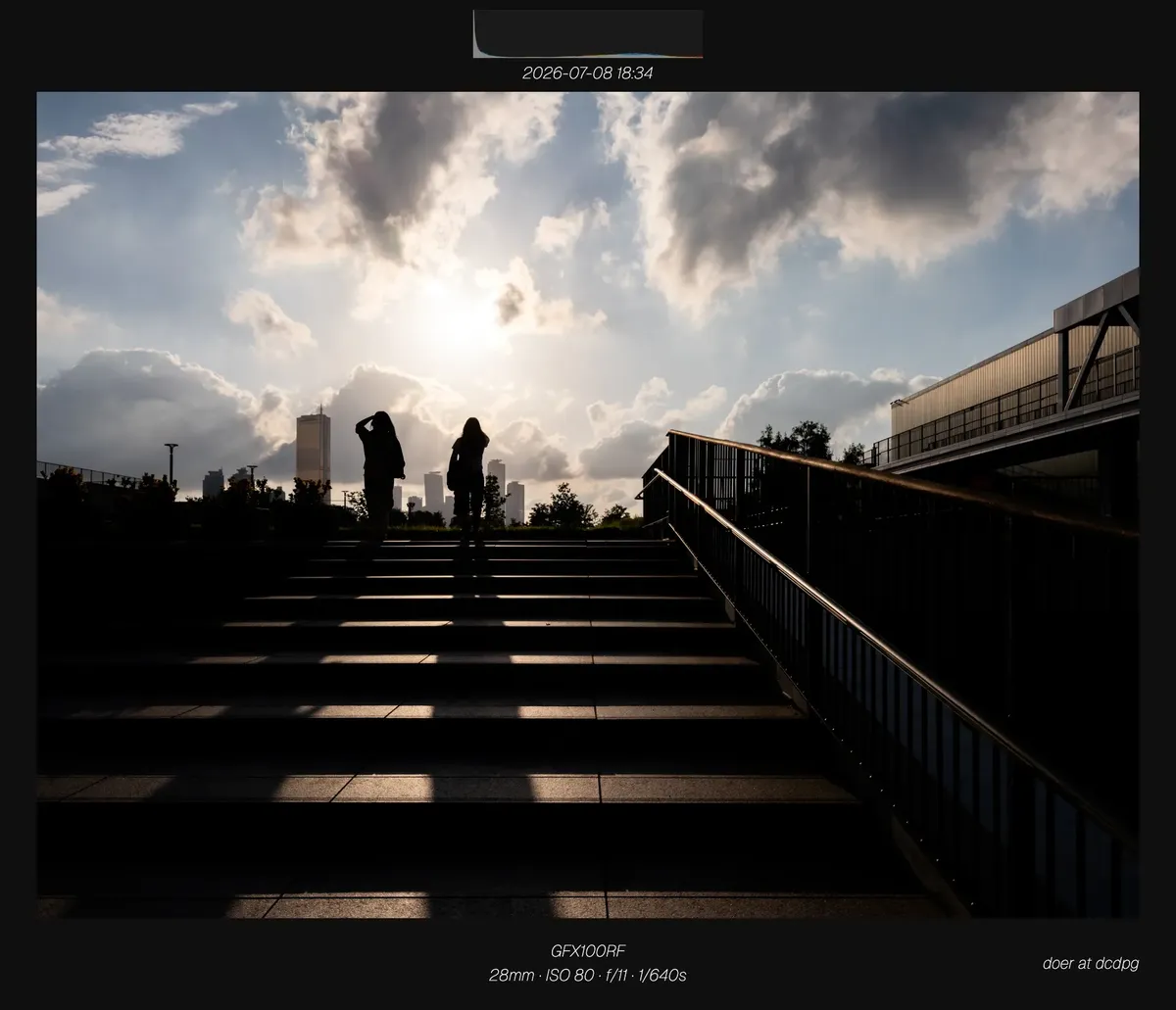Click the sunlit bottom stair step

490,905
